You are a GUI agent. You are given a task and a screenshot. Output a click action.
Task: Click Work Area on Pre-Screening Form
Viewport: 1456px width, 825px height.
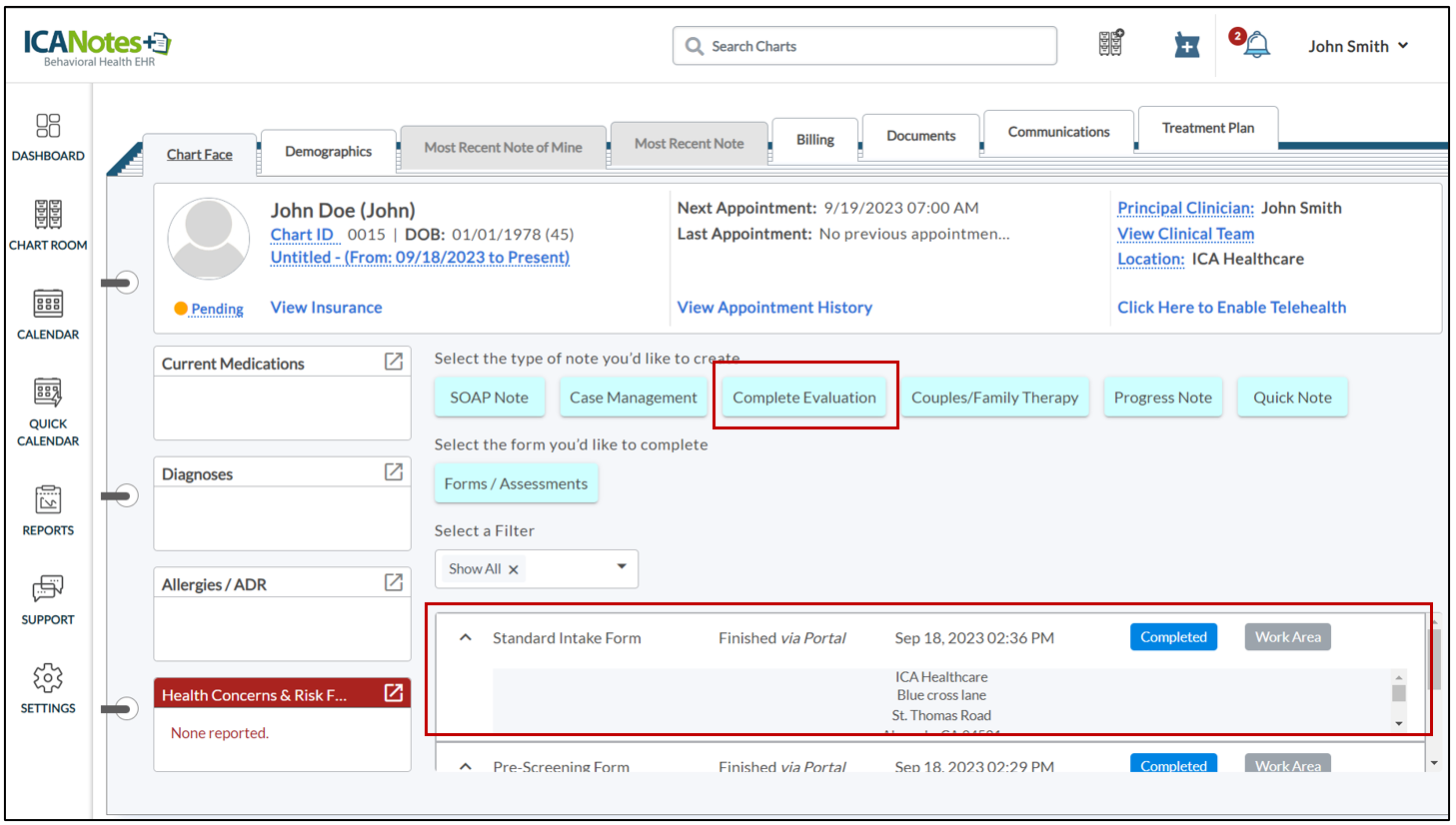(1287, 764)
